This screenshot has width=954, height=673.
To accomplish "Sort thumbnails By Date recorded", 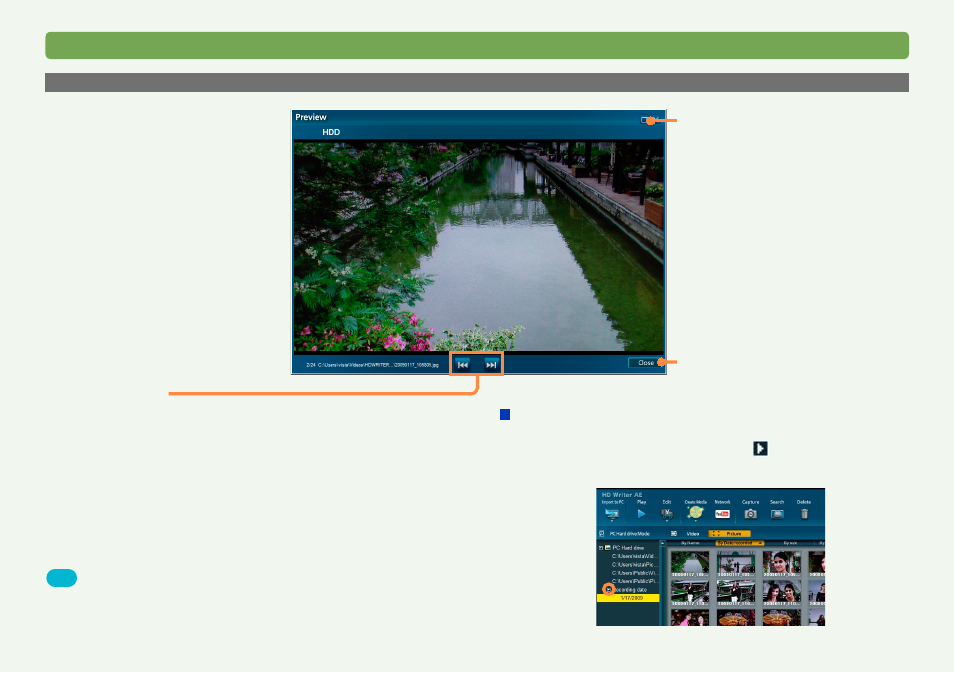I will tap(739, 543).
